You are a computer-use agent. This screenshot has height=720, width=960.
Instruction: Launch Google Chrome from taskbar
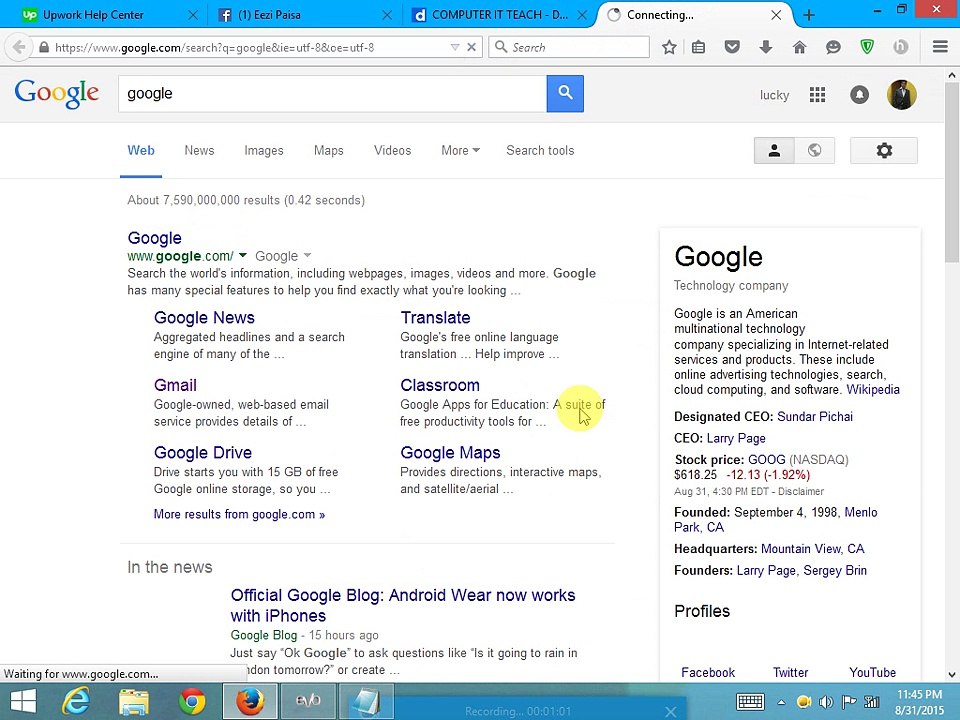[x=192, y=702]
